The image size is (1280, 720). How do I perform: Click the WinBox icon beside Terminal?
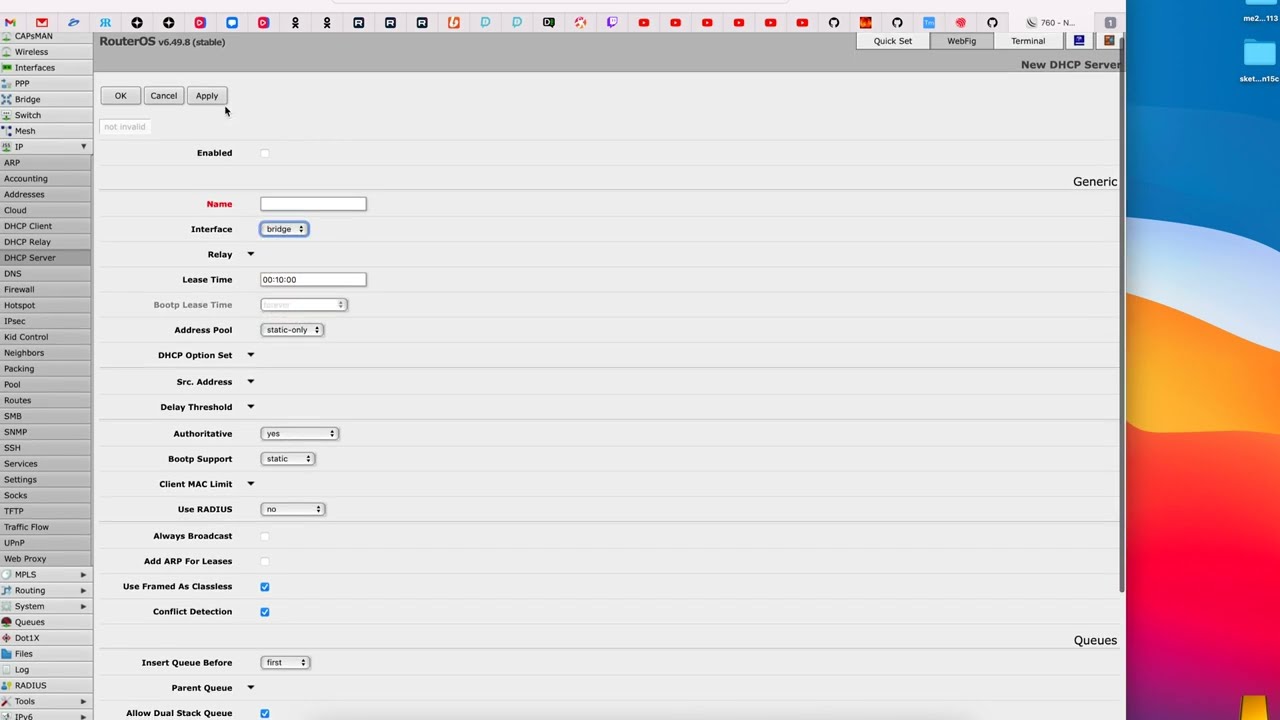pos(1079,41)
